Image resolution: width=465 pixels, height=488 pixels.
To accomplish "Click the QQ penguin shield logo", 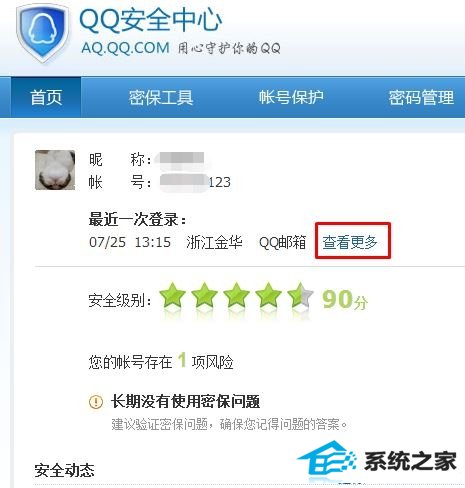I will point(43,33).
